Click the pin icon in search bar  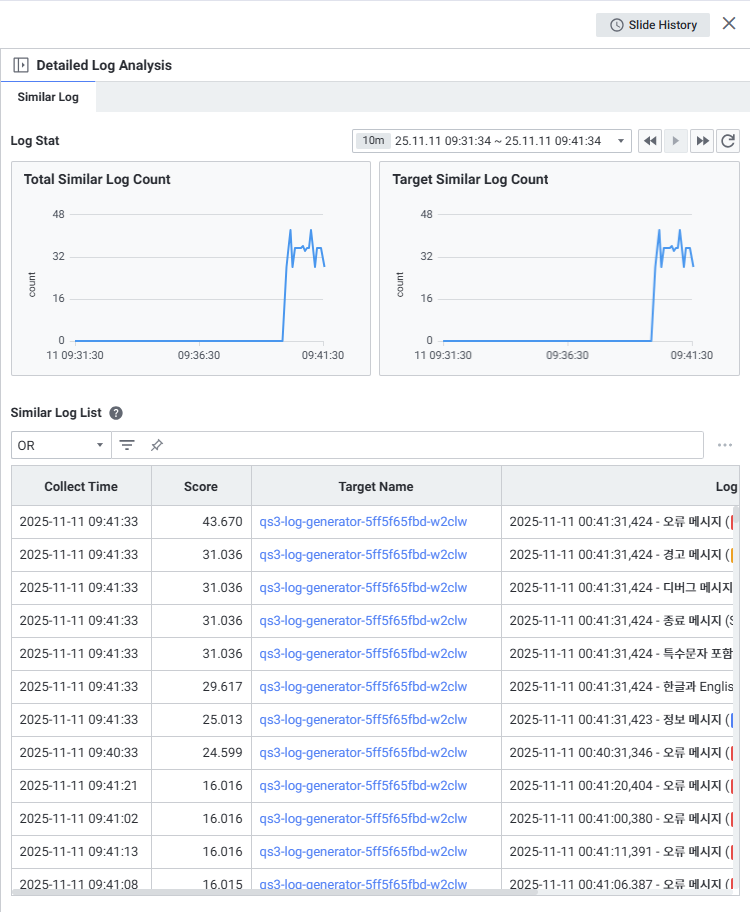click(157, 445)
